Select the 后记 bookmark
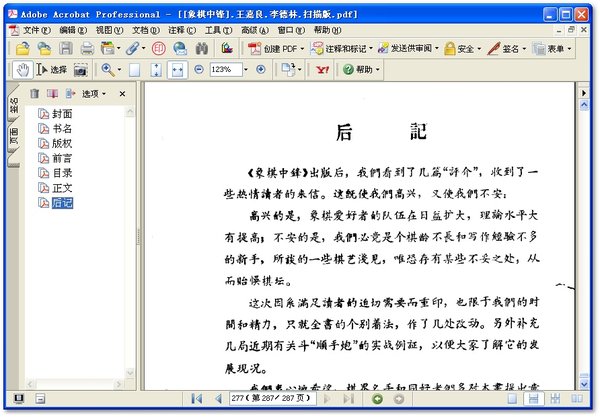This screenshot has width=600, height=417. [x=62, y=202]
